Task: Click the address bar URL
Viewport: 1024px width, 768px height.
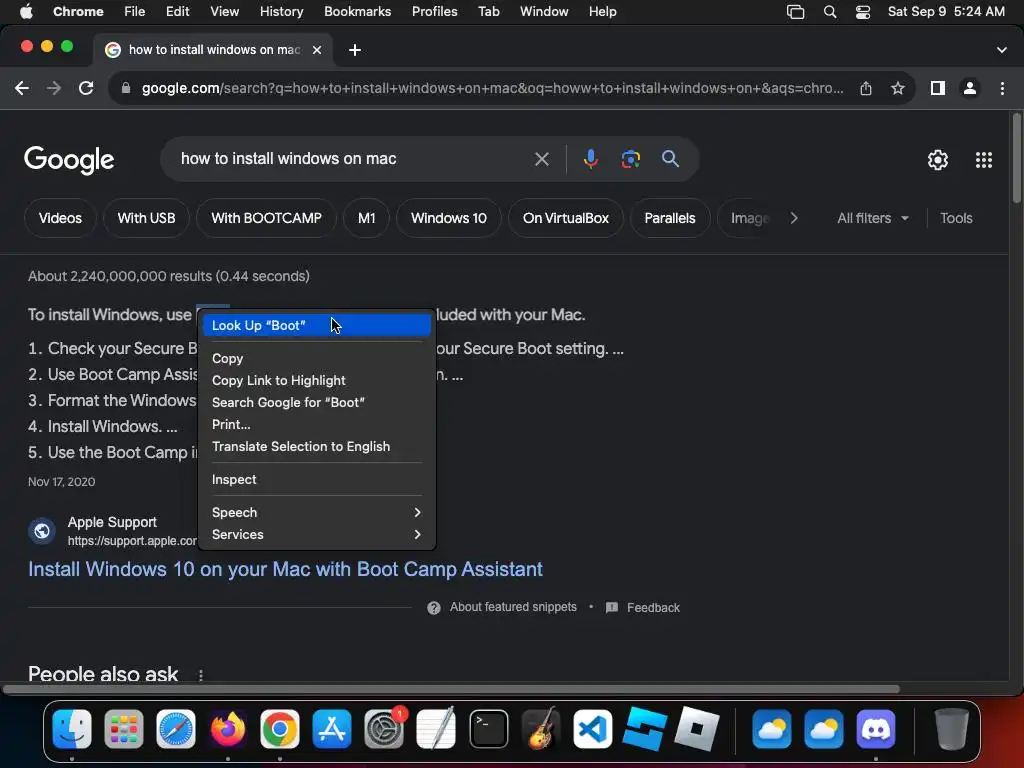Action: tap(492, 88)
